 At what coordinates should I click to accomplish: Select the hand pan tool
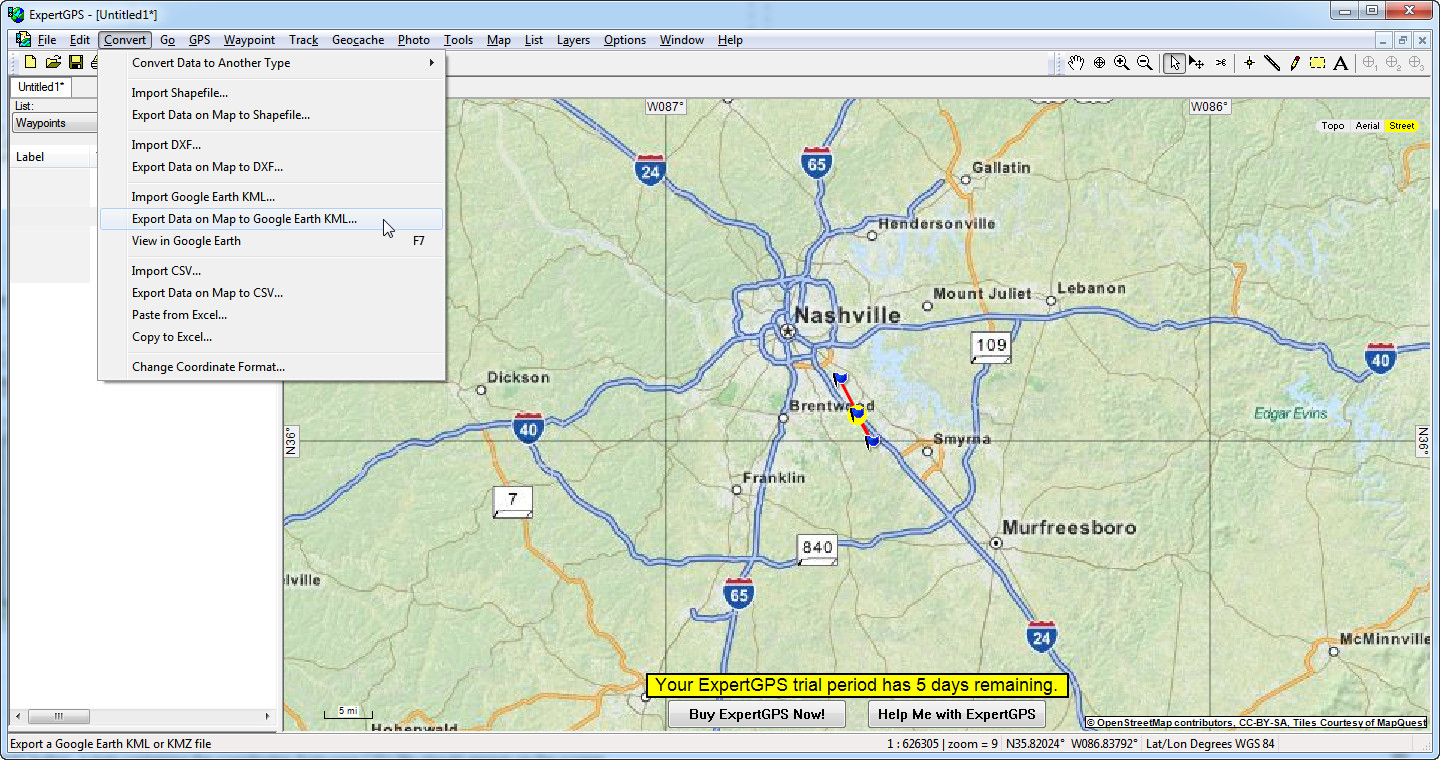[1076, 63]
